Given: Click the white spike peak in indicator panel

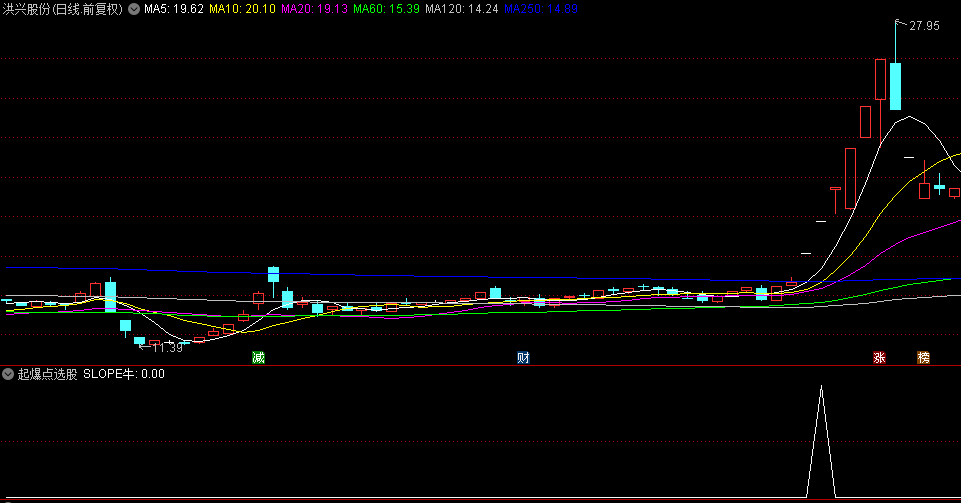Looking at the screenshot, I should tap(821, 387).
